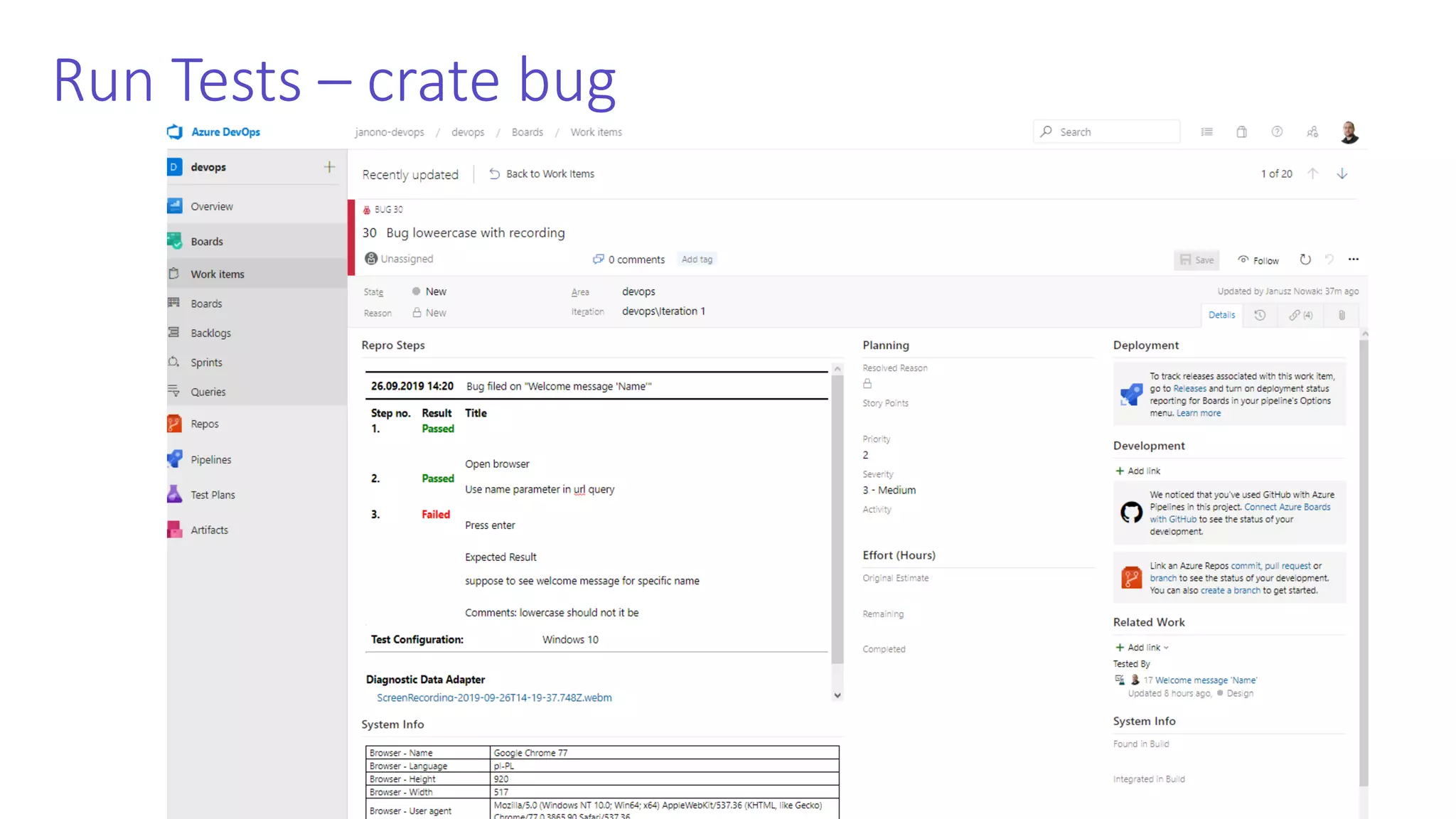Click the Repos sidebar icon

coord(175,424)
